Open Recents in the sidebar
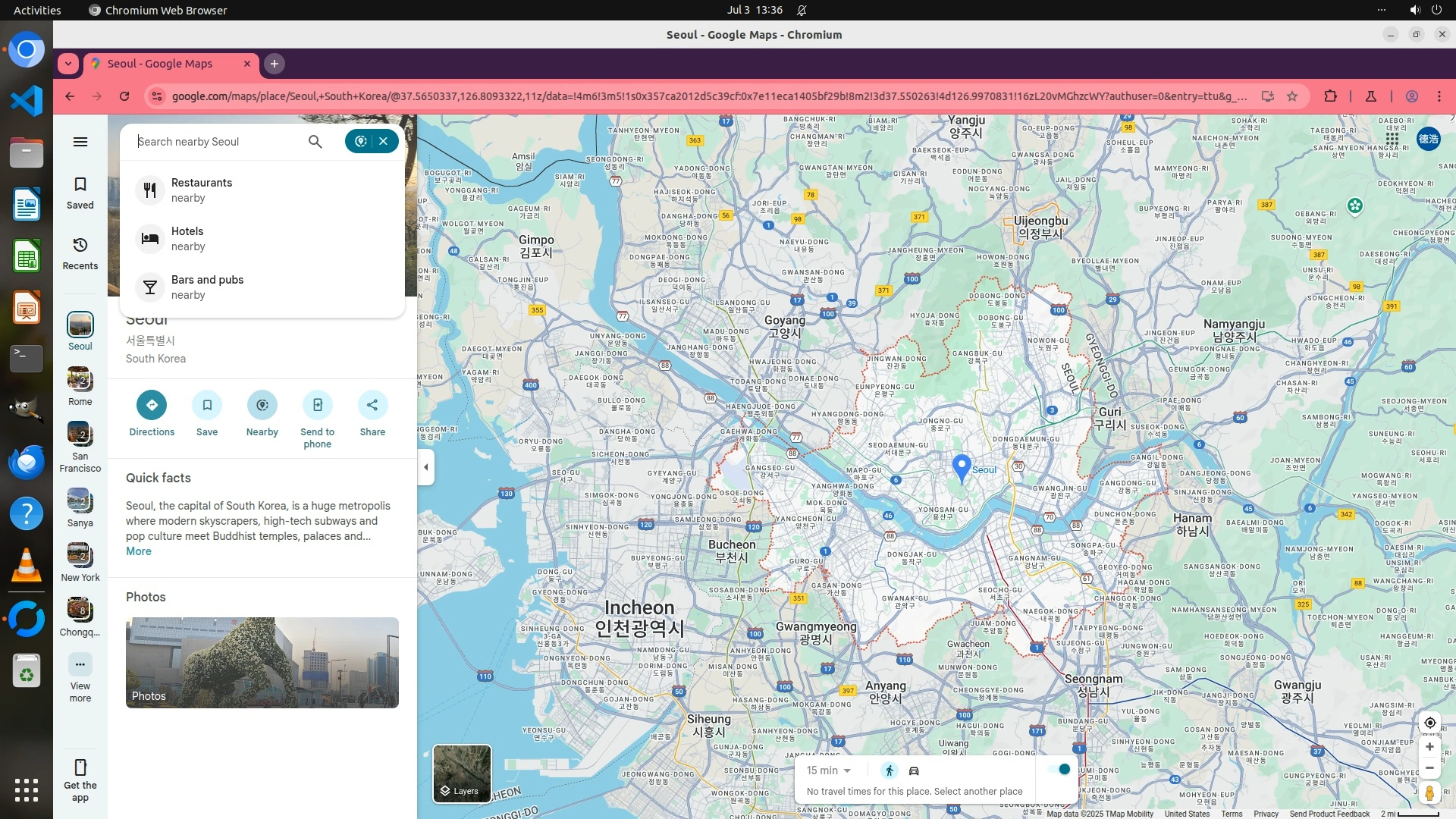Image resolution: width=1456 pixels, height=819 pixels. click(x=80, y=253)
